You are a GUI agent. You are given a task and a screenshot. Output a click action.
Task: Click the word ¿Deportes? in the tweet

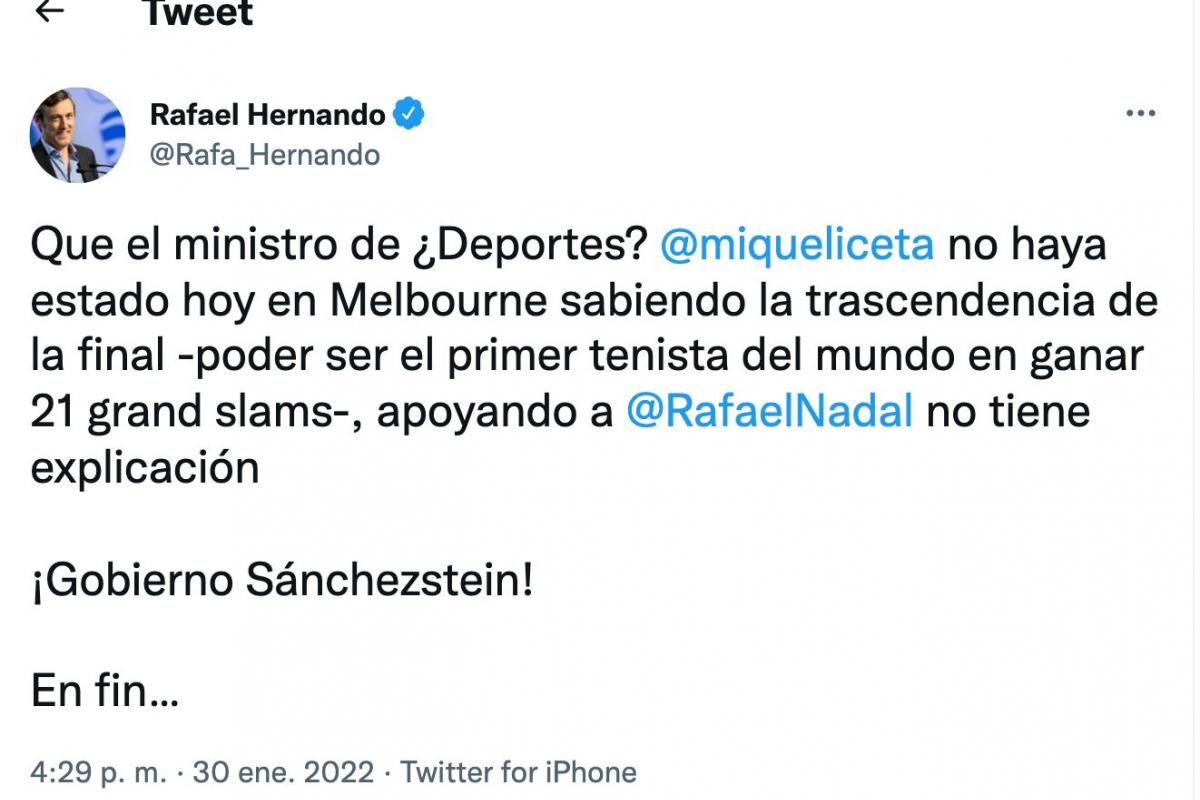click(x=530, y=245)
